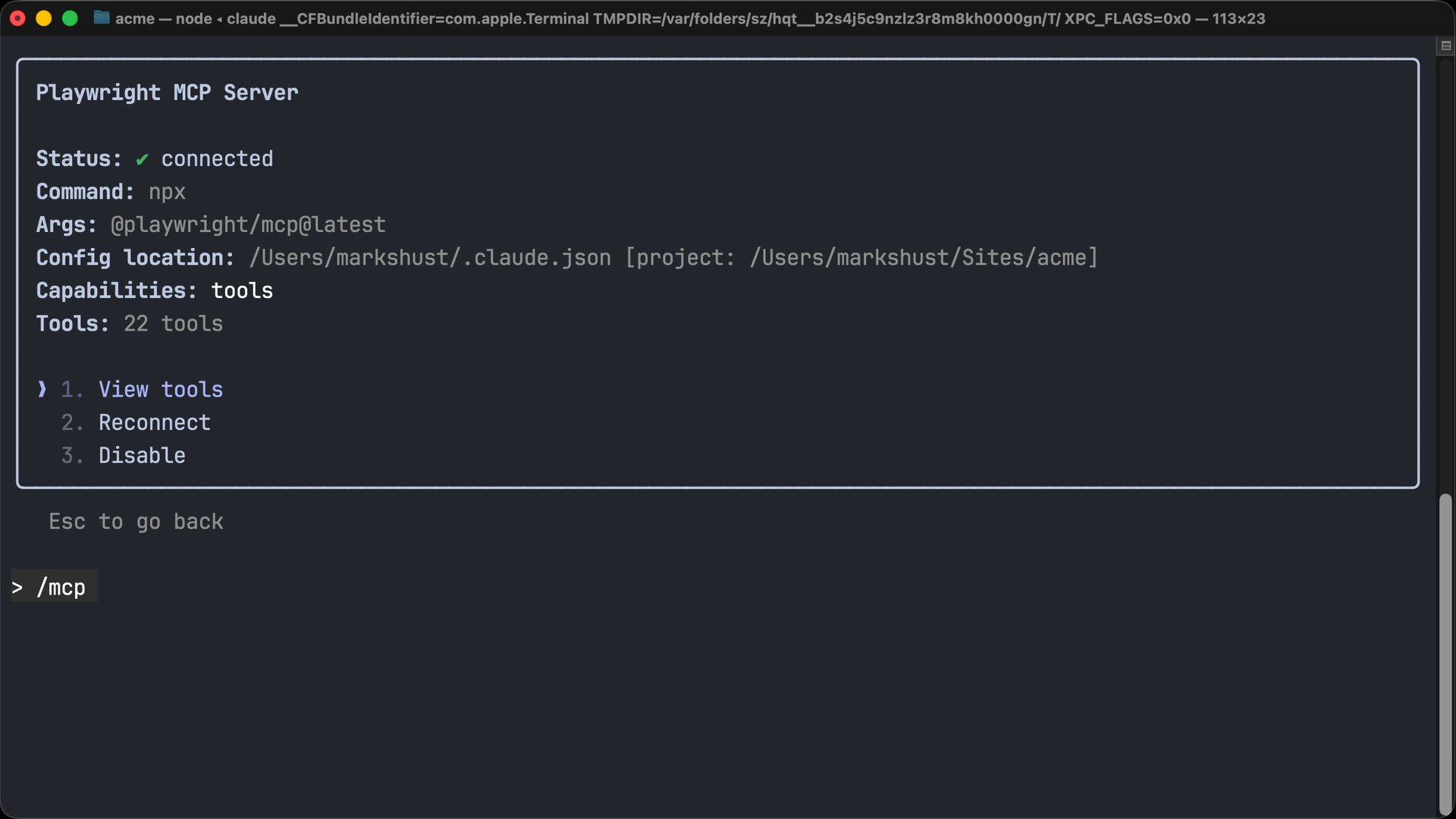Click the Config location path text
Viewport: 1456px width, 819px height.
tap(672, 258)
